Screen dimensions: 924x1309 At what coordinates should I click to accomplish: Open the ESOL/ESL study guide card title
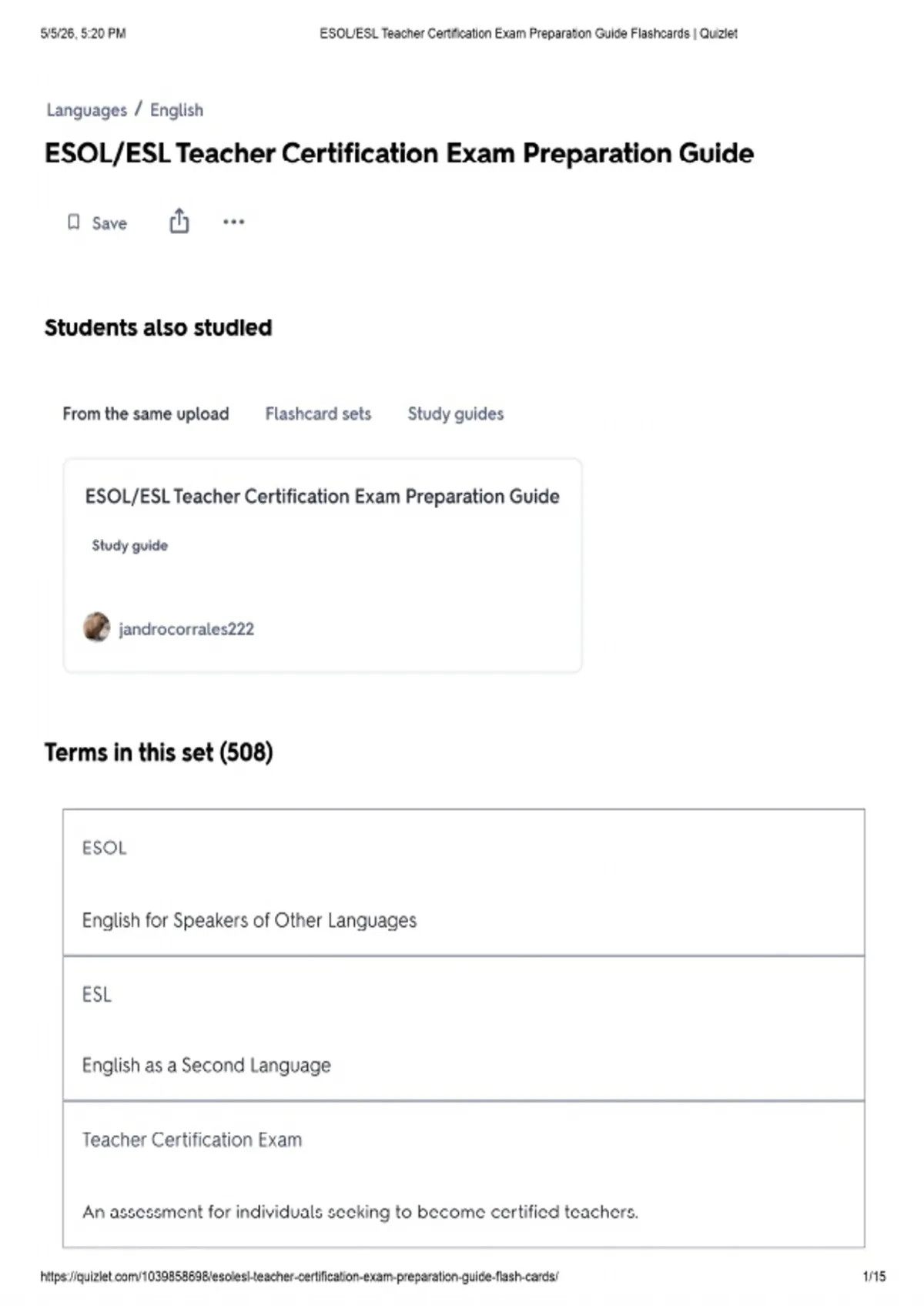(322, 497)
